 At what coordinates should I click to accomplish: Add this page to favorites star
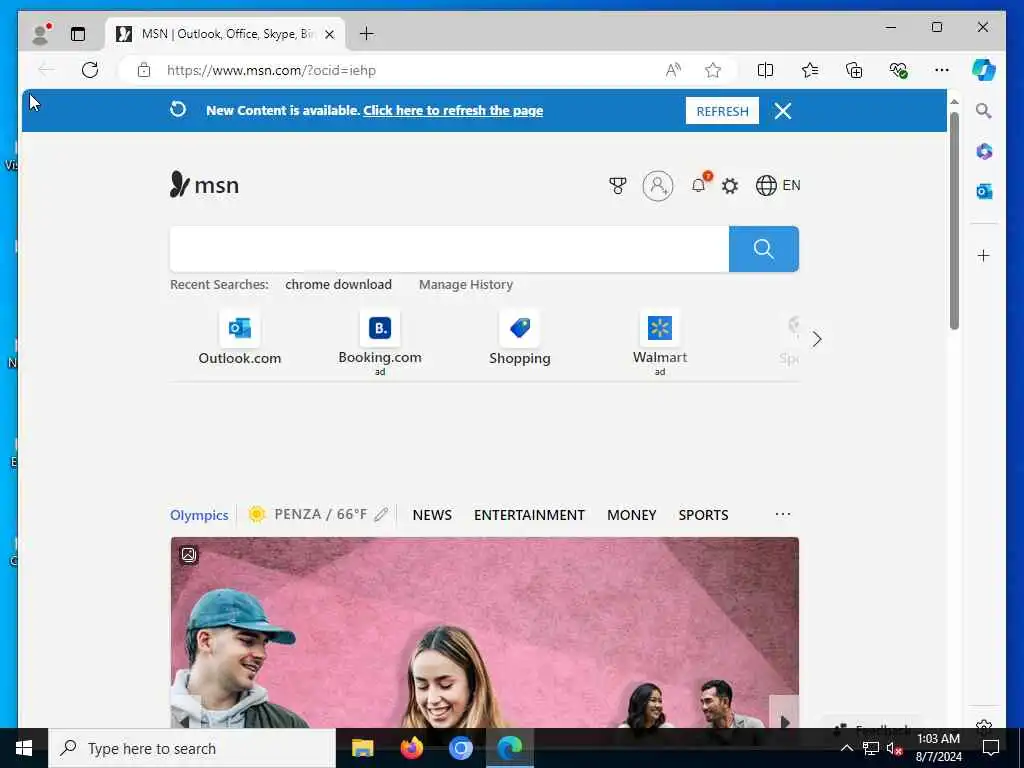tap(713, 70)
